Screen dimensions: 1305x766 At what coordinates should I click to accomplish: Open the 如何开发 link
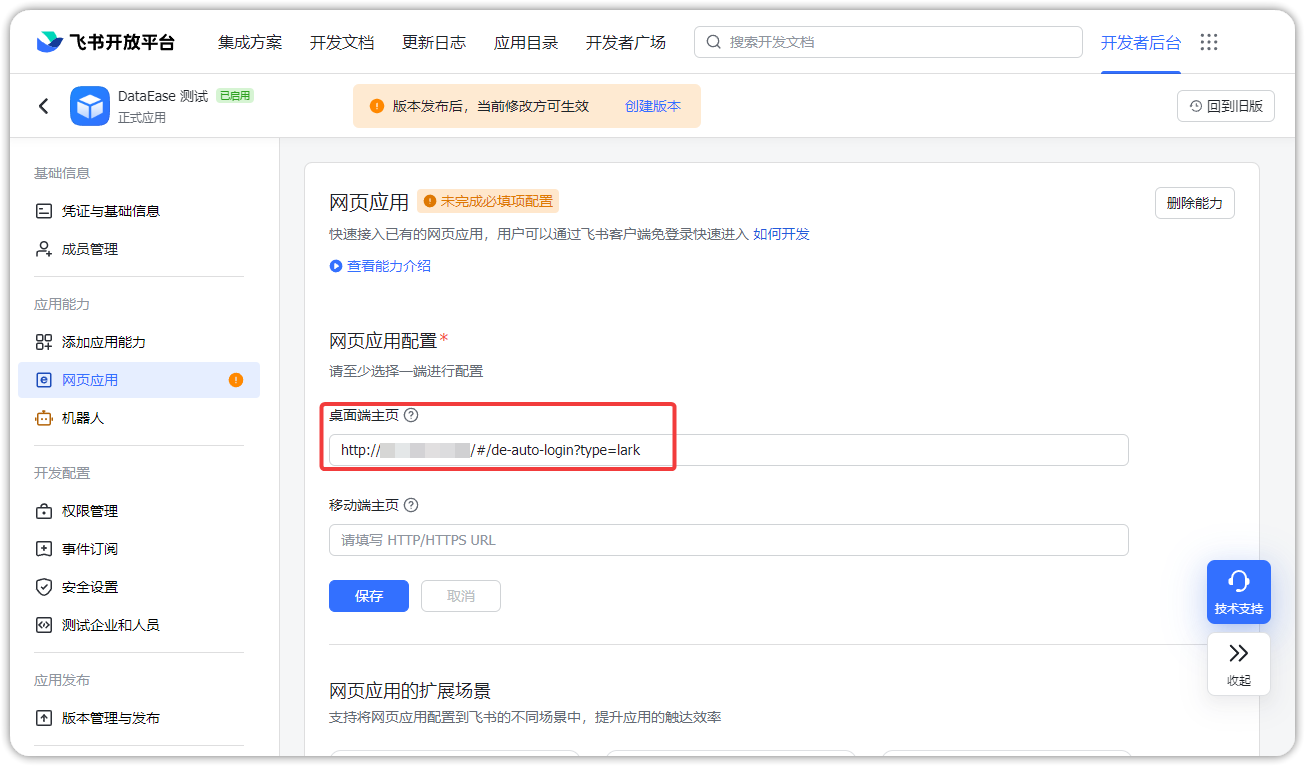[781, 234]
